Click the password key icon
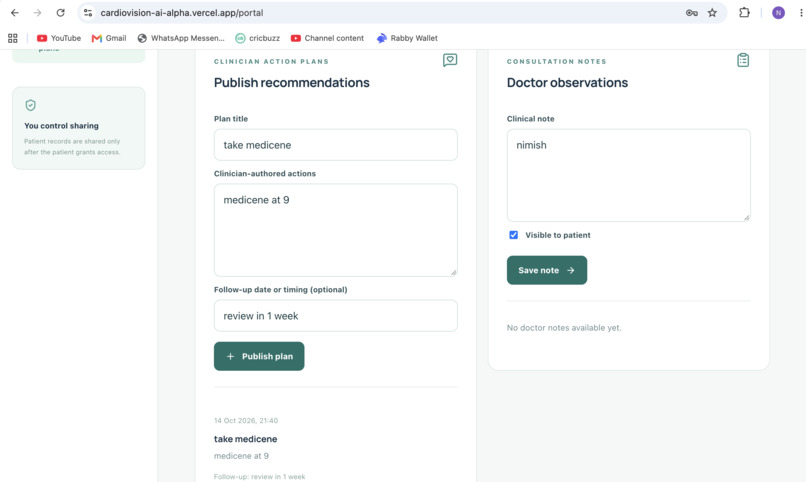 coord(692,13)
